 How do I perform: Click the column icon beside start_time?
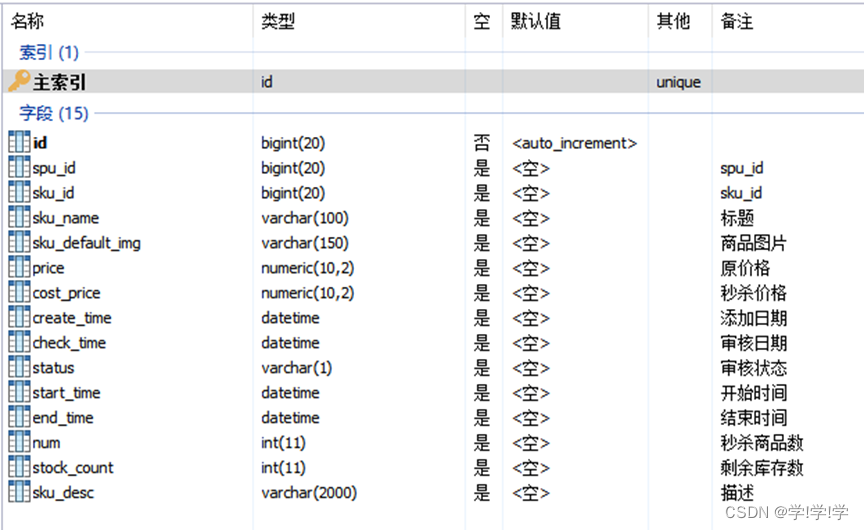pos(19,392)
